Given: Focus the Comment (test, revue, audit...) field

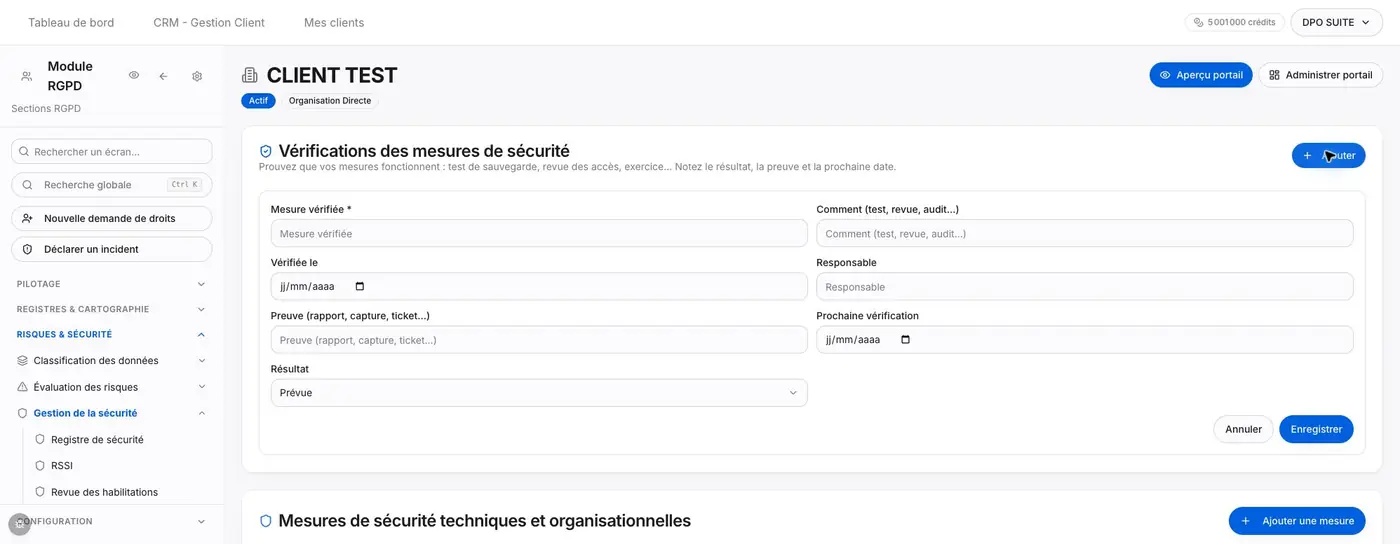Looking at the screenshot, I should (x=1085, y=233).
